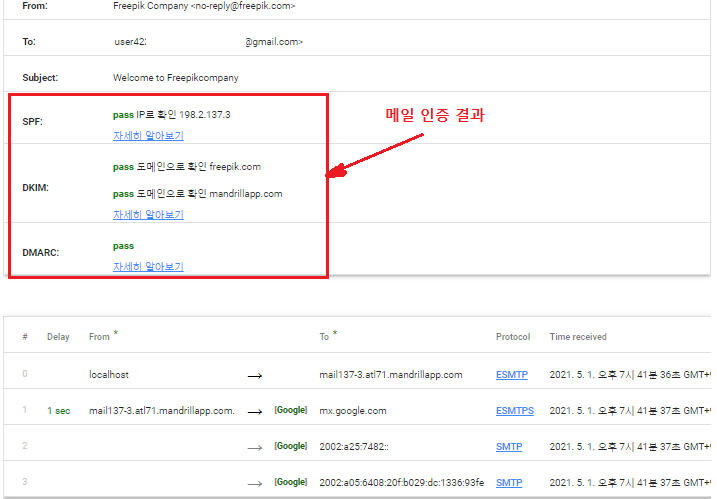Image resolution: width=717 pixels, height=499 pixels.
Task: Click the @gmail.com recipient domain text
Action: coord(274,42)
